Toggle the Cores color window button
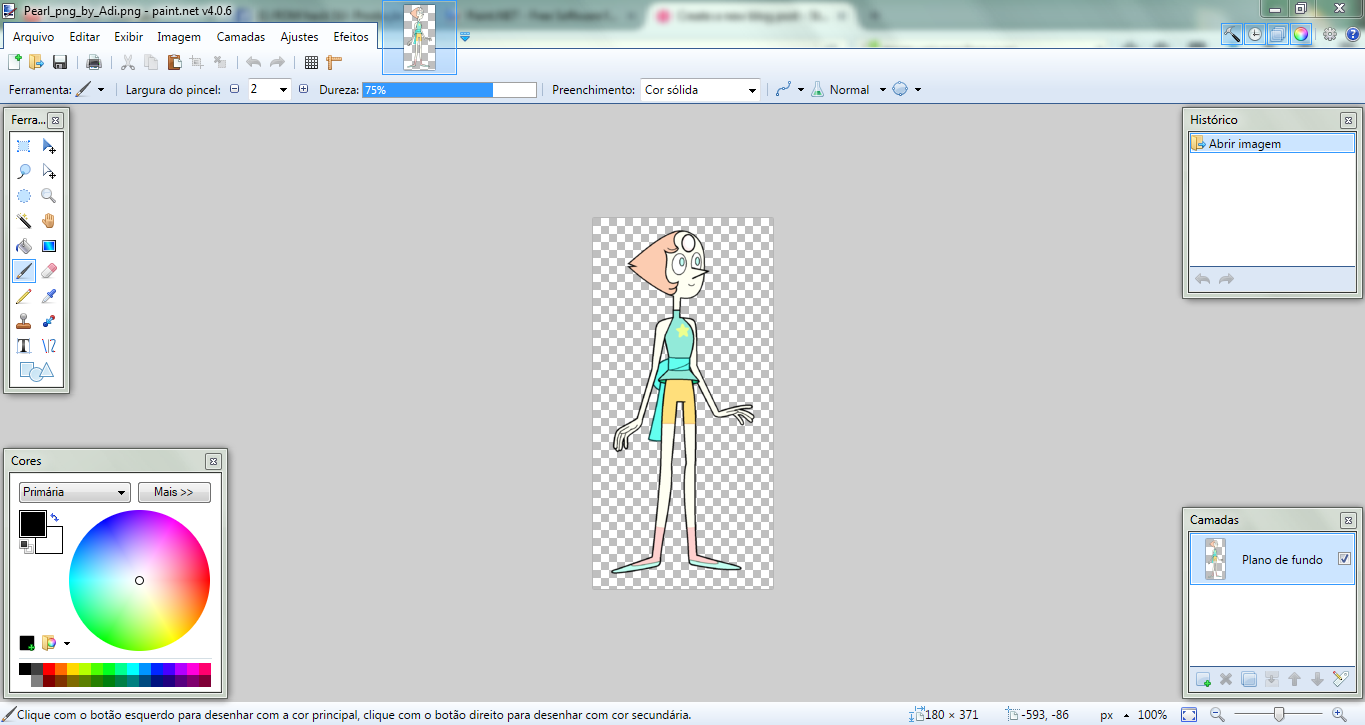This screenshot has width=1365, height=725. pos(1300,34)
